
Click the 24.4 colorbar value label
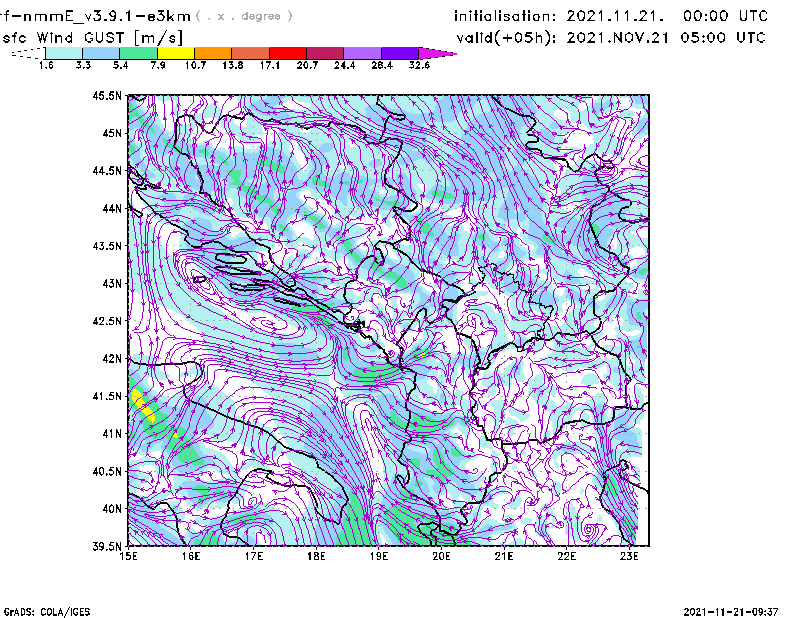[x=344, y=65]
